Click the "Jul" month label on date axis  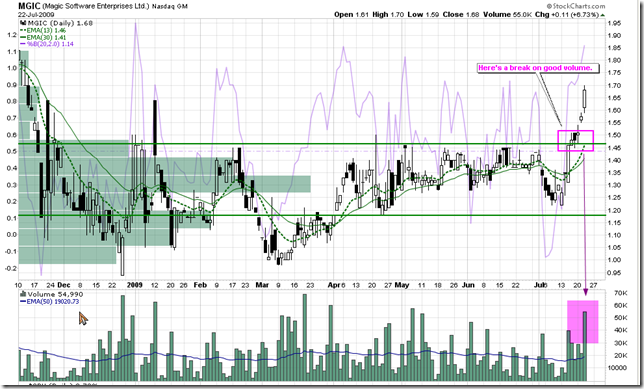pyautogui.click(x=540, y=285)
